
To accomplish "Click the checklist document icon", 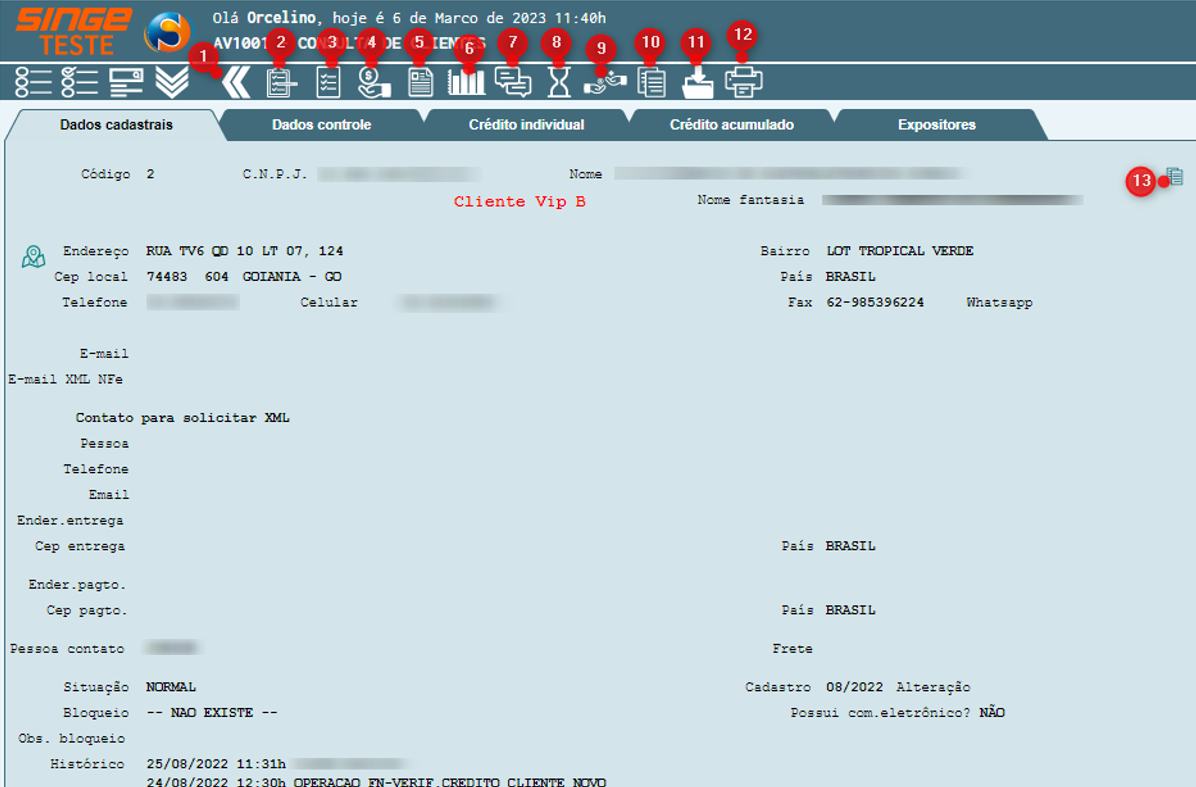I will pyautogui.click(x=328, y=82).
